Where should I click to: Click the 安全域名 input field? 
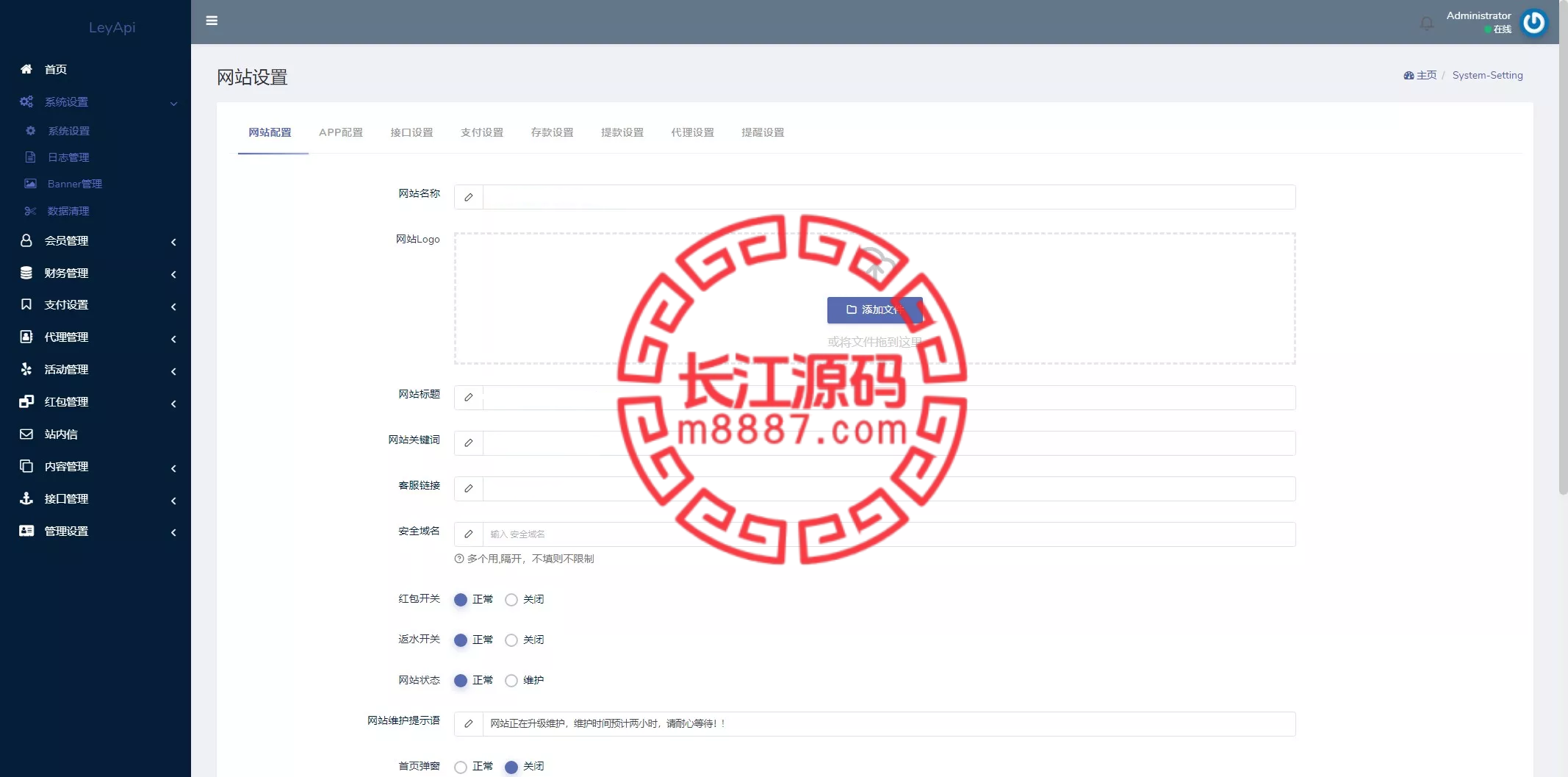pos(889,534)
